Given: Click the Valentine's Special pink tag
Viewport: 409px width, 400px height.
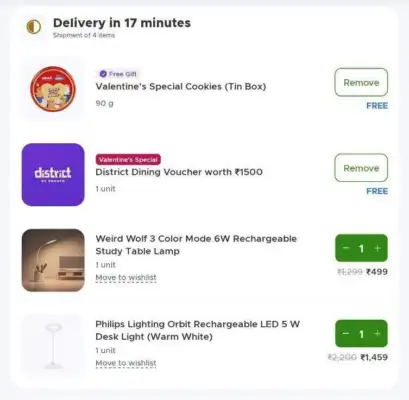Looking at the screenshot, I should tap(128, 159).
